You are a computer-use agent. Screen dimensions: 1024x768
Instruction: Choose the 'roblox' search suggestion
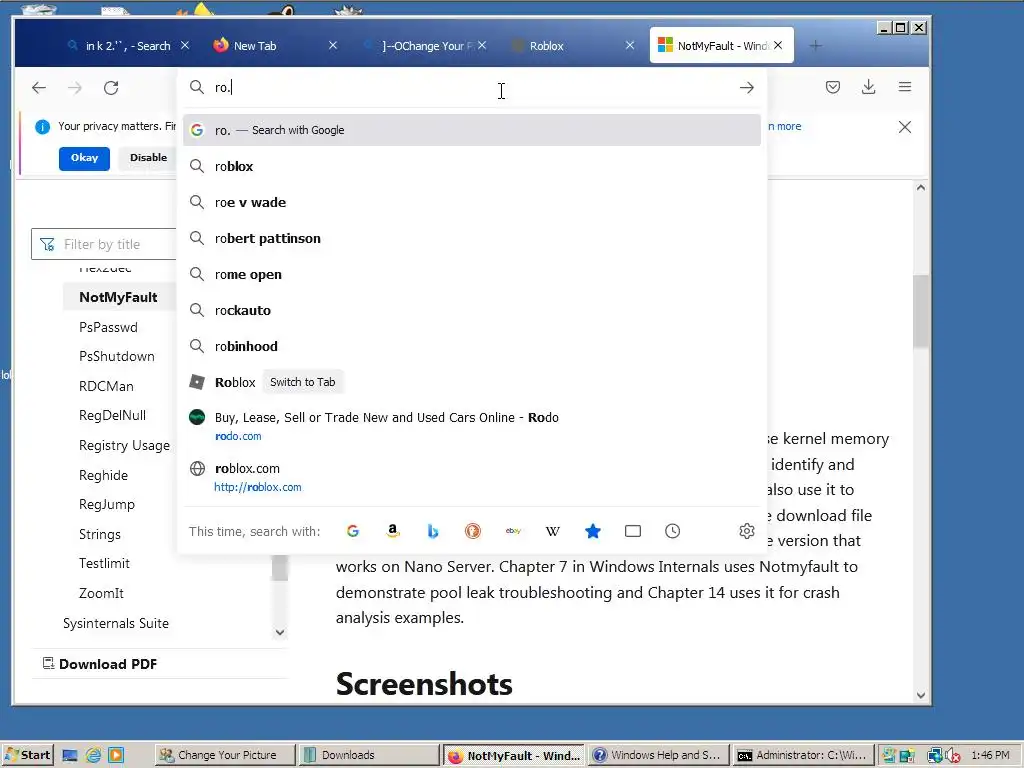pyautogui.click(x=472, y=167)
